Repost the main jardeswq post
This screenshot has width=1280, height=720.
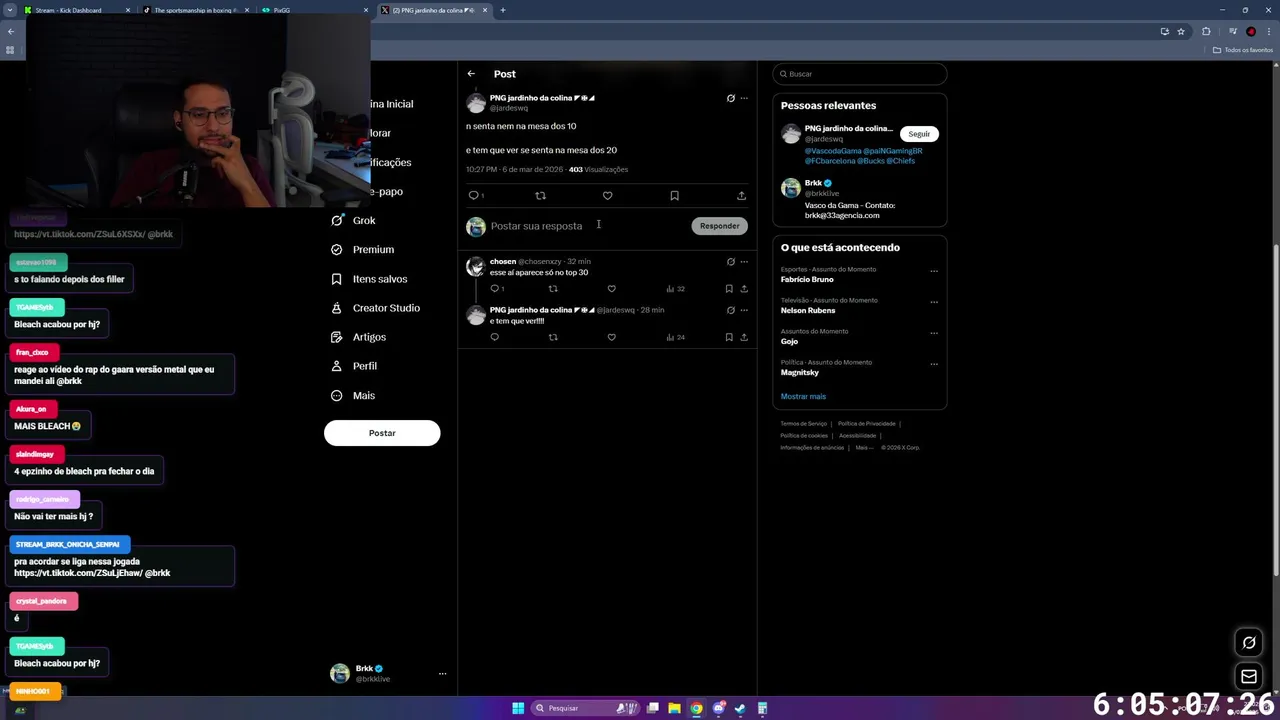[x=540, y=196]
